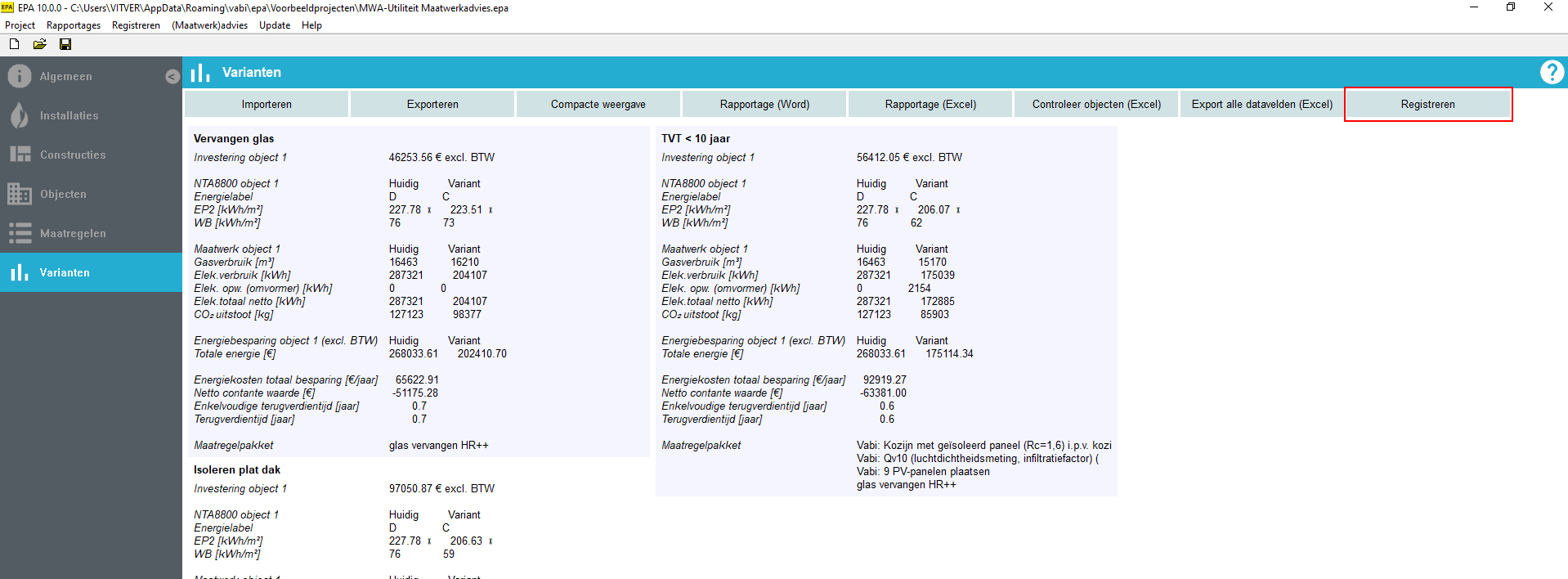Open the Project menu
Viewport: 1568px width, 579px height.
pyautogui.click(x=20, y=25)
